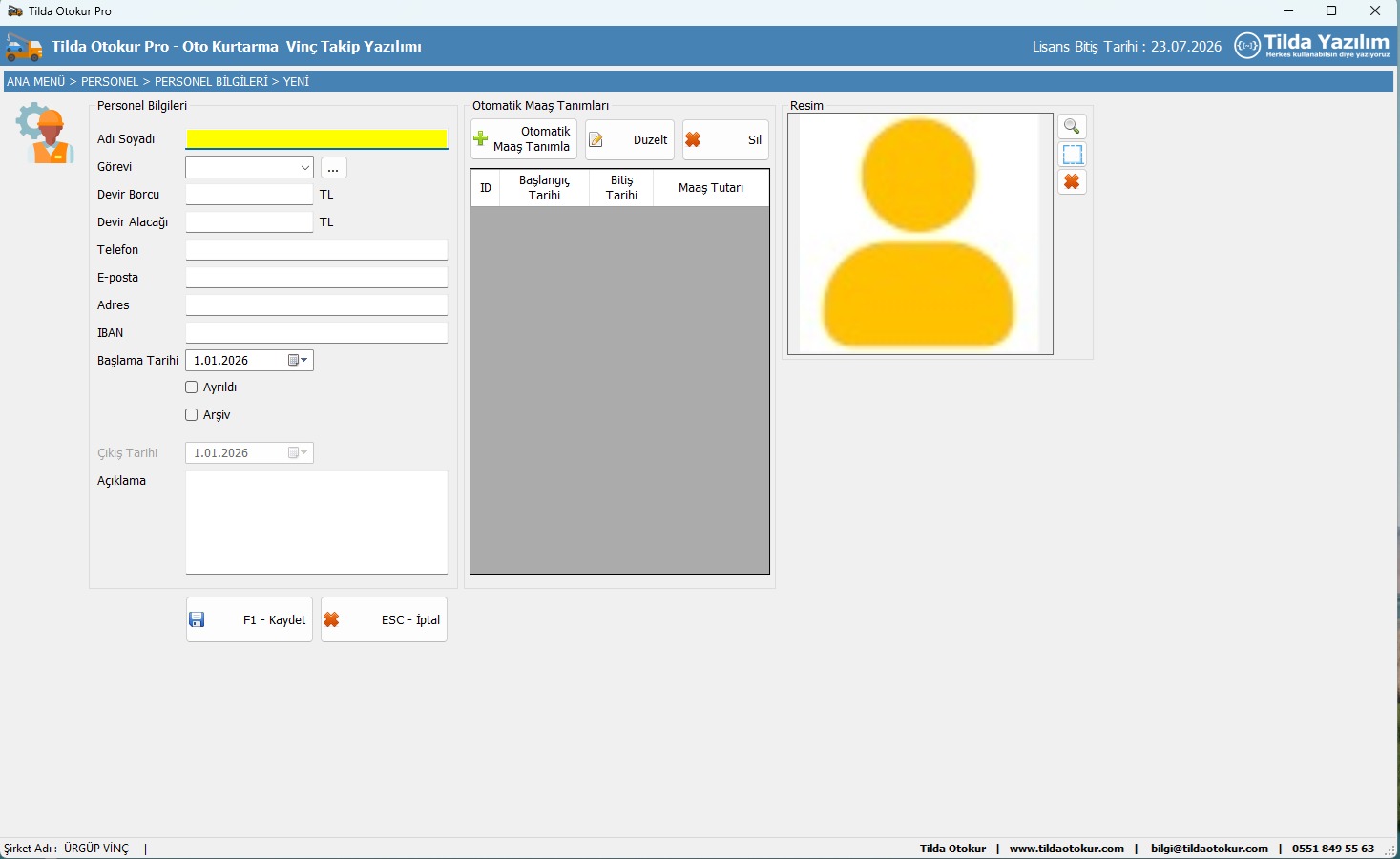Click the Telefon input field
Viewport: 1400px width, 859px height.
click(316, 250)
